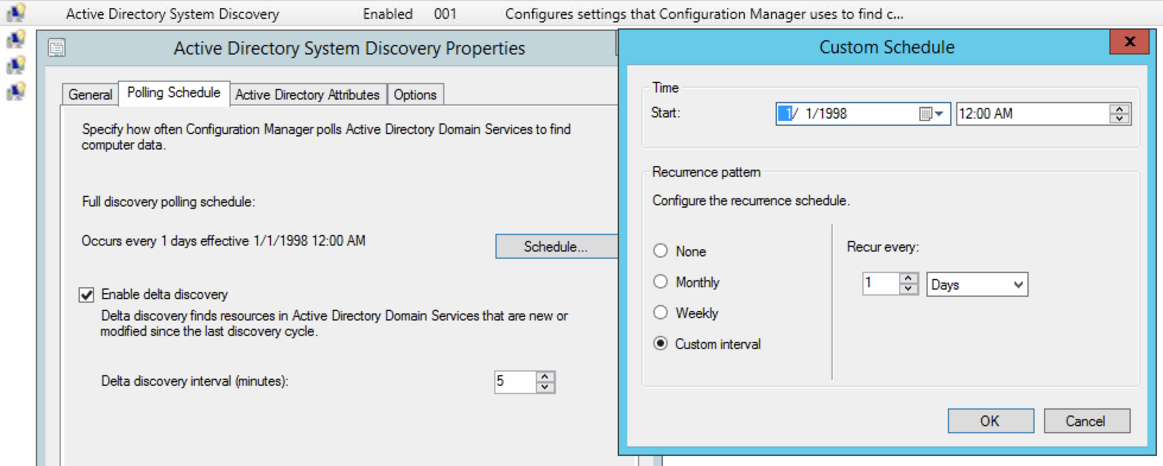Viewport: 1163px width, 466px height.
Task: Switch to the General tab
Action: click(90, 95)
